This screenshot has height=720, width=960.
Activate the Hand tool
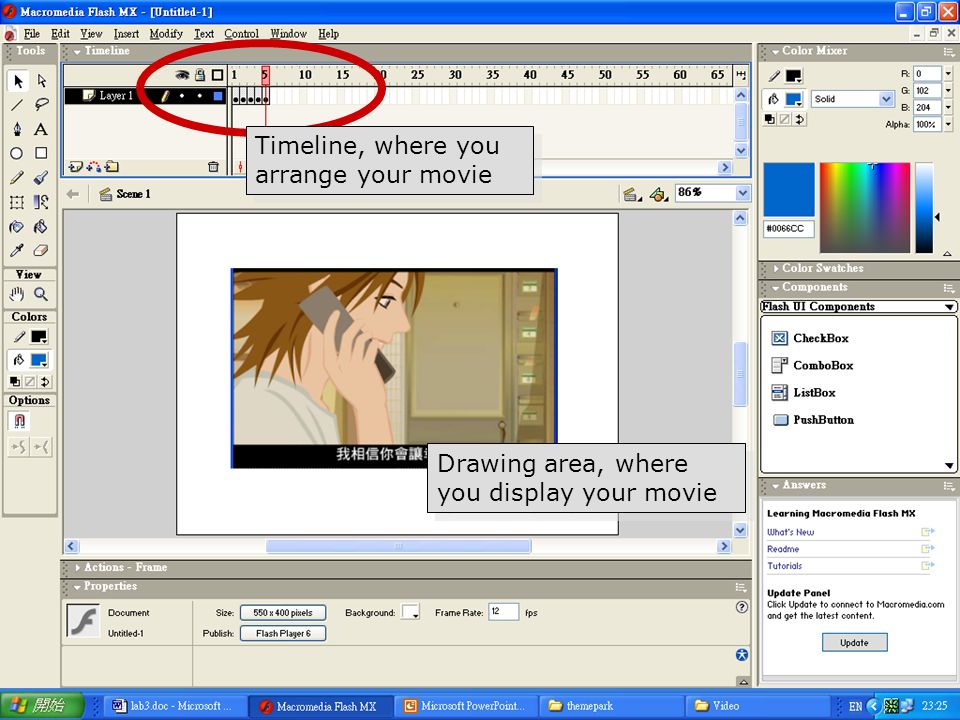click(x=17, y=294)
